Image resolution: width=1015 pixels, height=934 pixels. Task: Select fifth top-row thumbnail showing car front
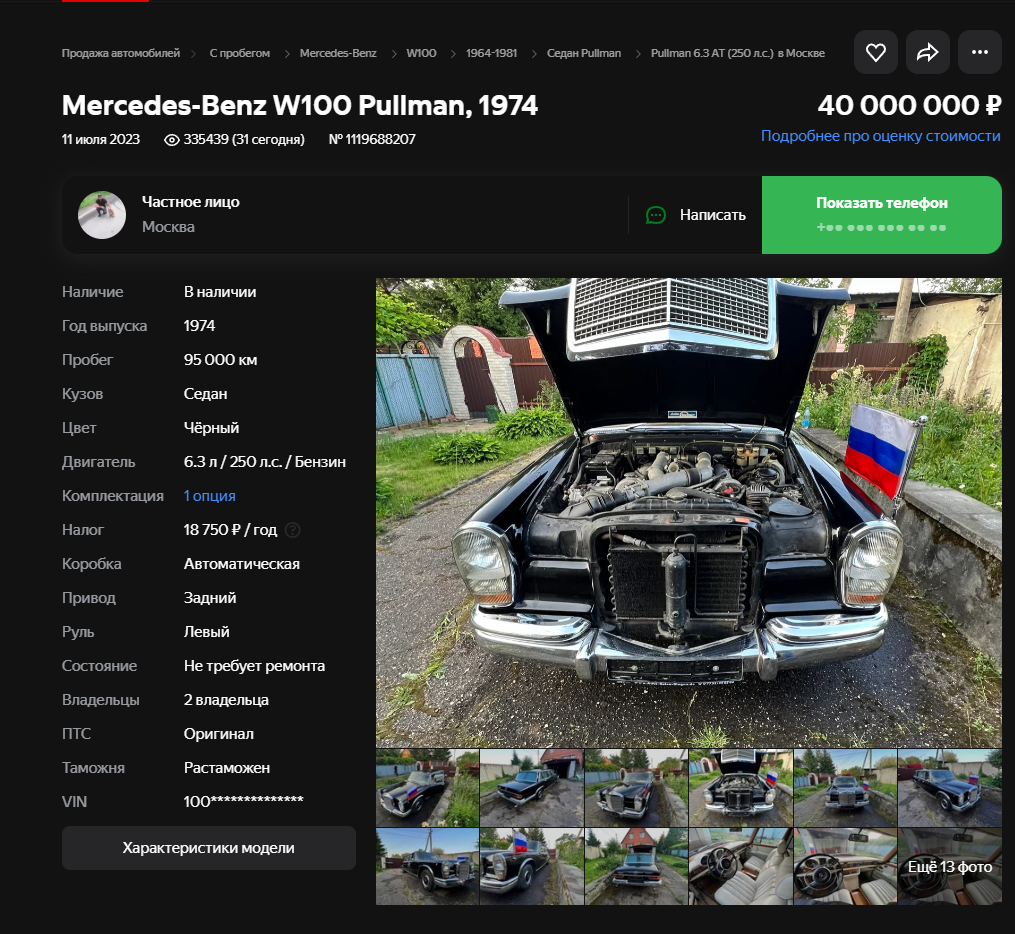pyautogui.click(x=845, y=788)
